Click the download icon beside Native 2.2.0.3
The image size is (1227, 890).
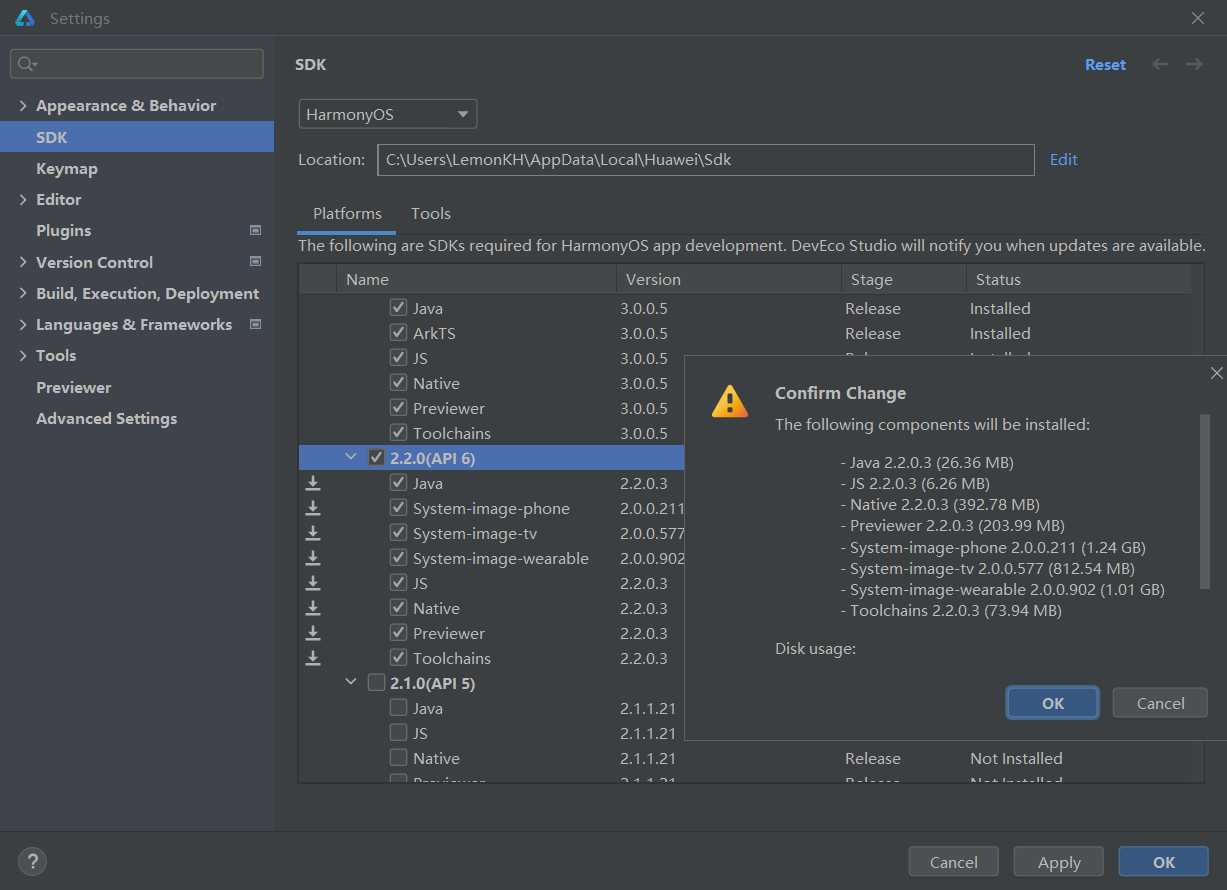pyautogui.click(x=313, y=608)
